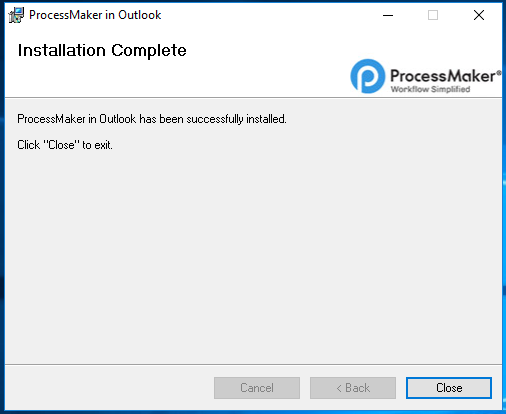Click the Close button to exit installer

[449, 388]
